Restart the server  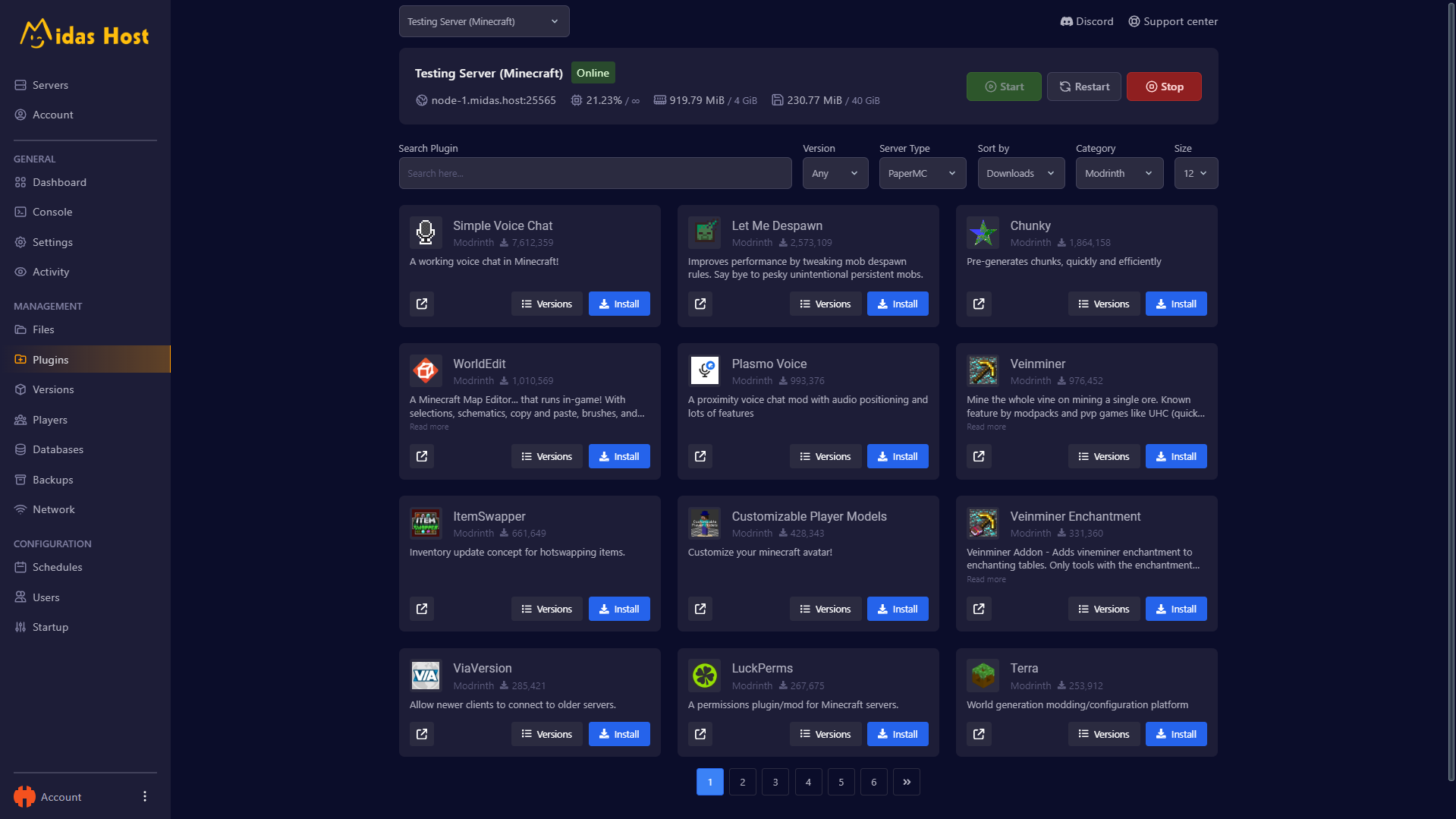1084,87
